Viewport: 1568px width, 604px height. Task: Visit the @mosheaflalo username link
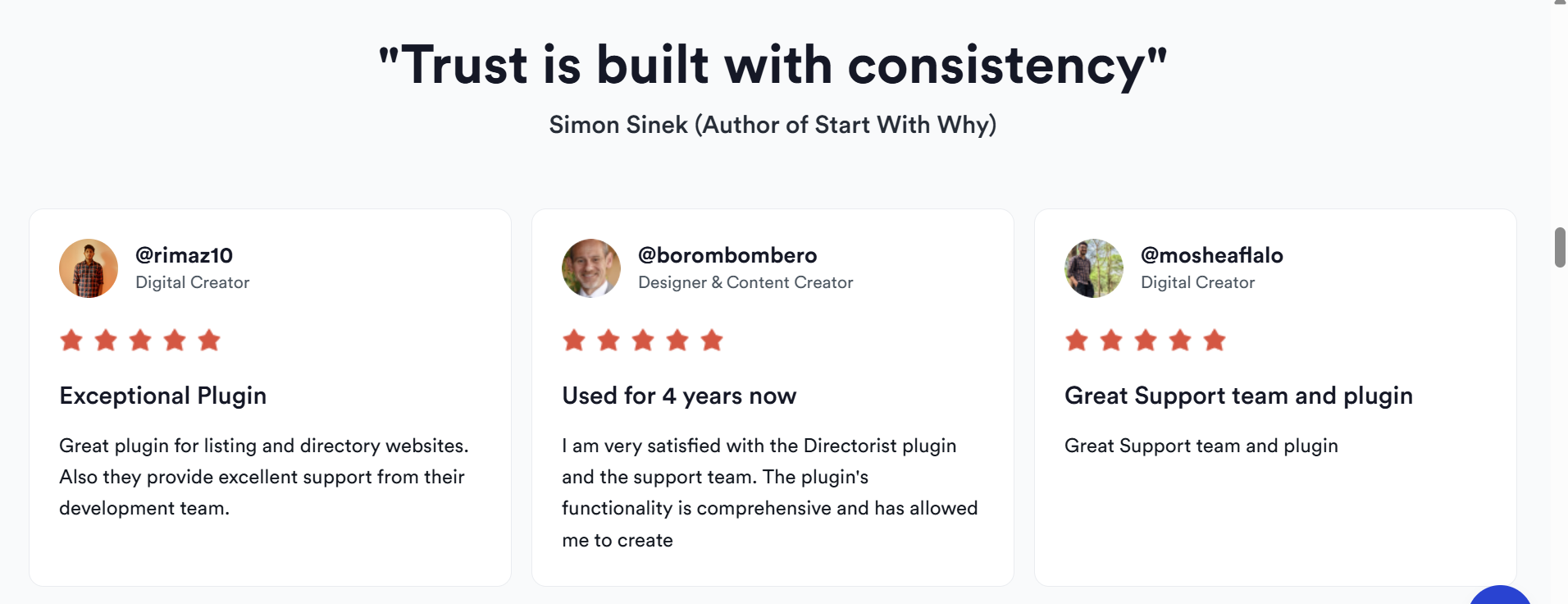point(1211,255)
